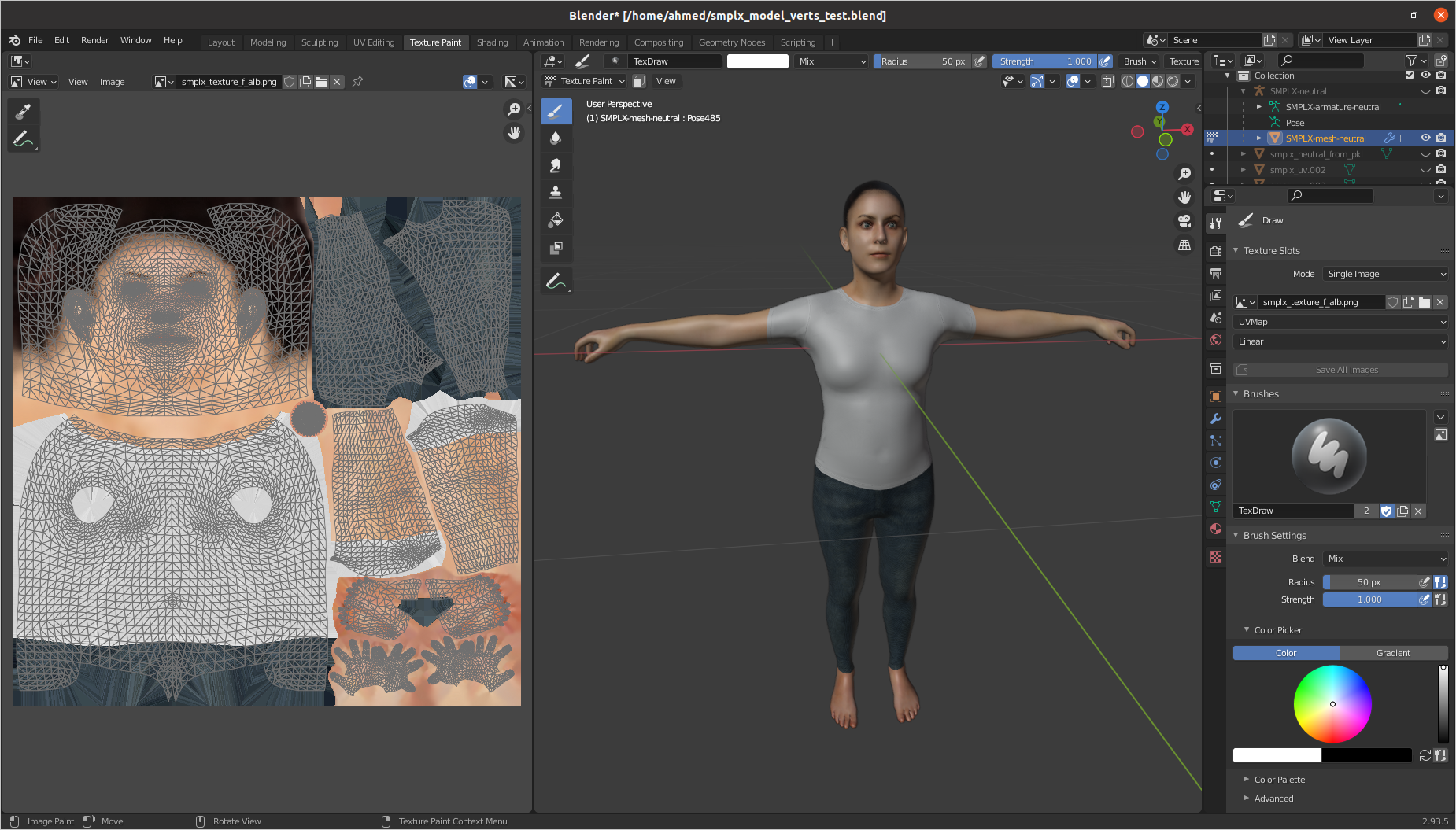
Task: Select the Fill bucket tool
Action: coord(556,220)
